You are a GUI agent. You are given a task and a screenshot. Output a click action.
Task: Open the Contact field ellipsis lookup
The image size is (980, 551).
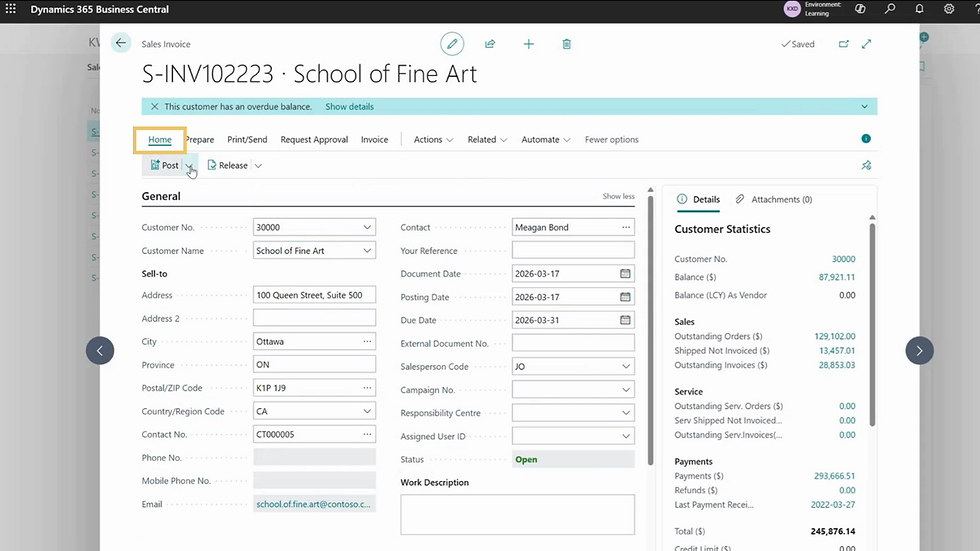tap(626, 227)
